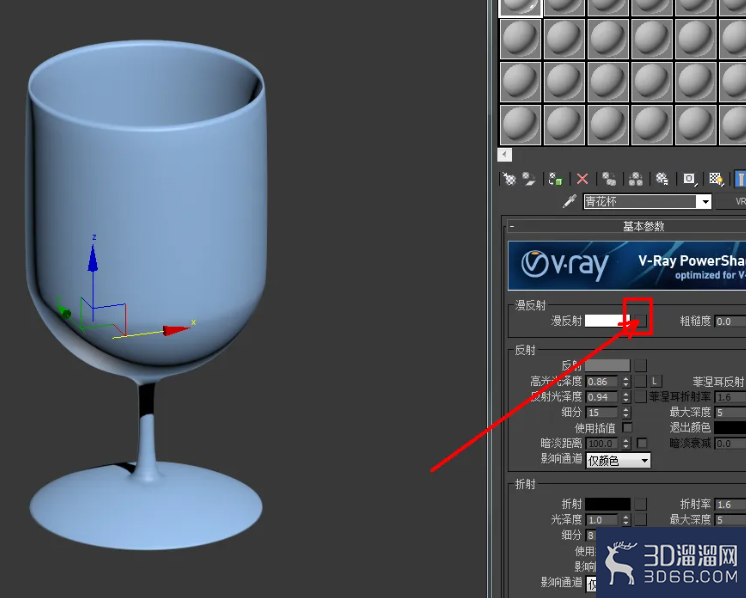746x598 pixels.
Task: Pick material with the eyedropper icon
Action: (569, 201)
